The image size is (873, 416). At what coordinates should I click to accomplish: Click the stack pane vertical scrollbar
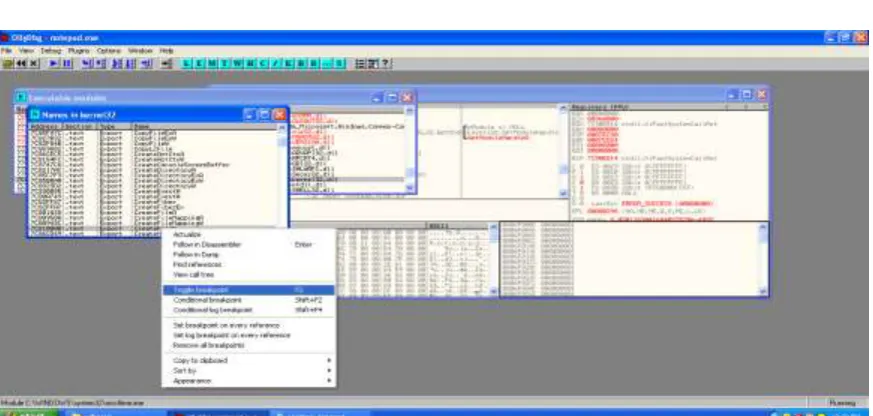[x=763, y=259]
